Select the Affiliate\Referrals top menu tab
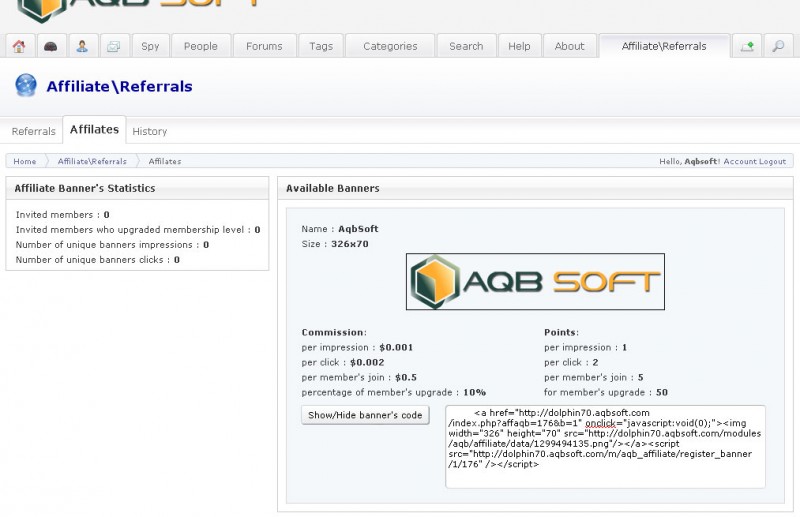Viewport: 800px width, 517px height. 664,46
